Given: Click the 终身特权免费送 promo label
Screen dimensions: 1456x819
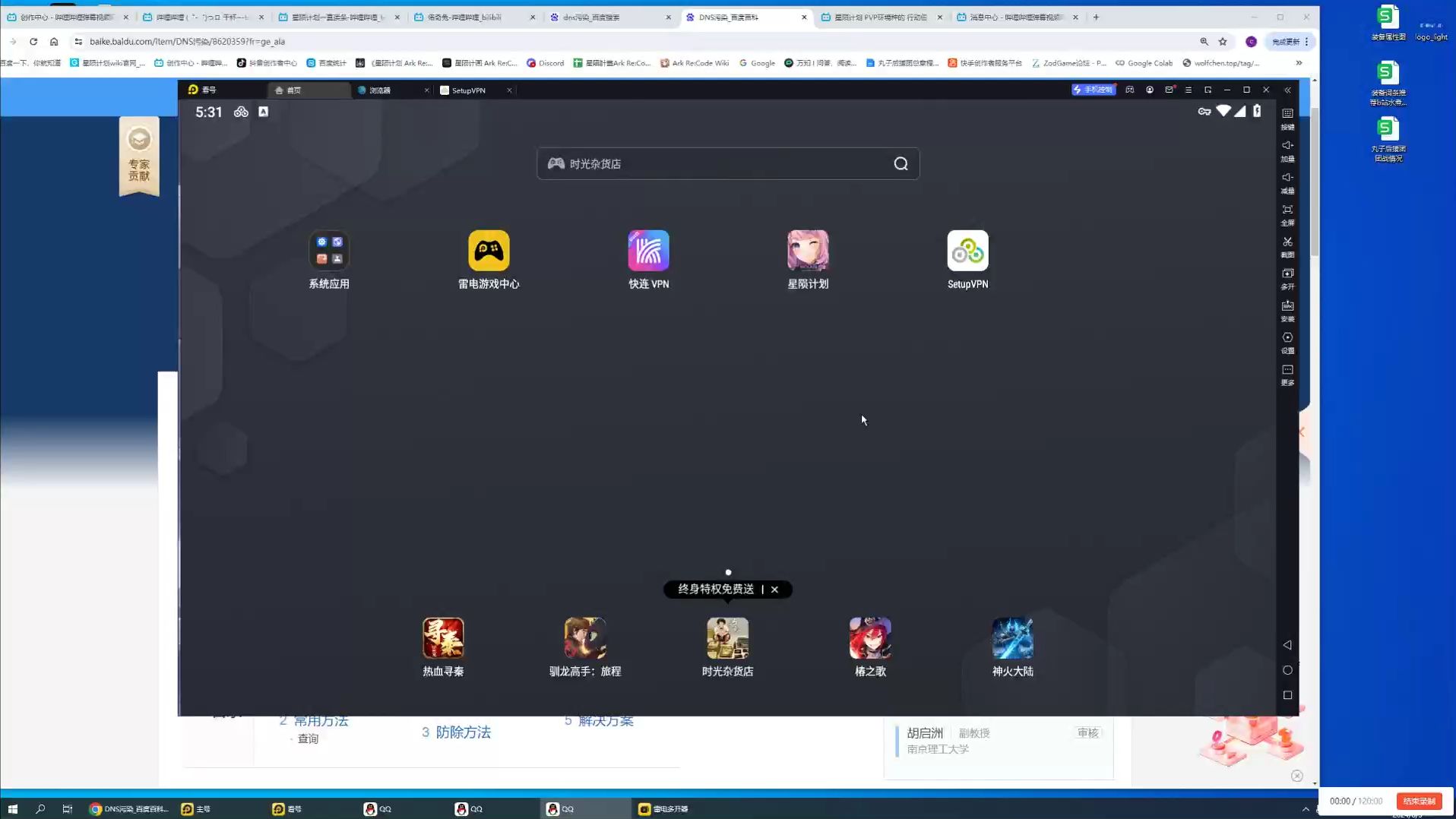Looking at the screenshot, I should [716, 590].
